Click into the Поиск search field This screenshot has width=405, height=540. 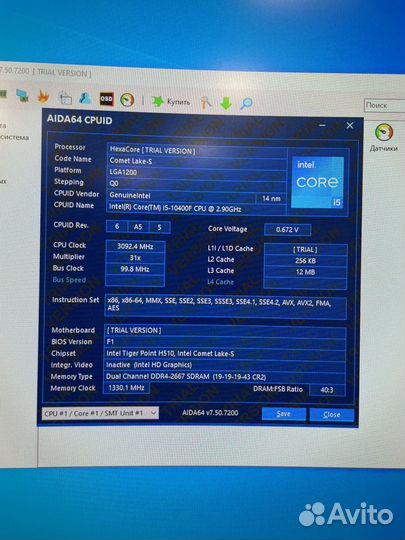coord(384,105)
